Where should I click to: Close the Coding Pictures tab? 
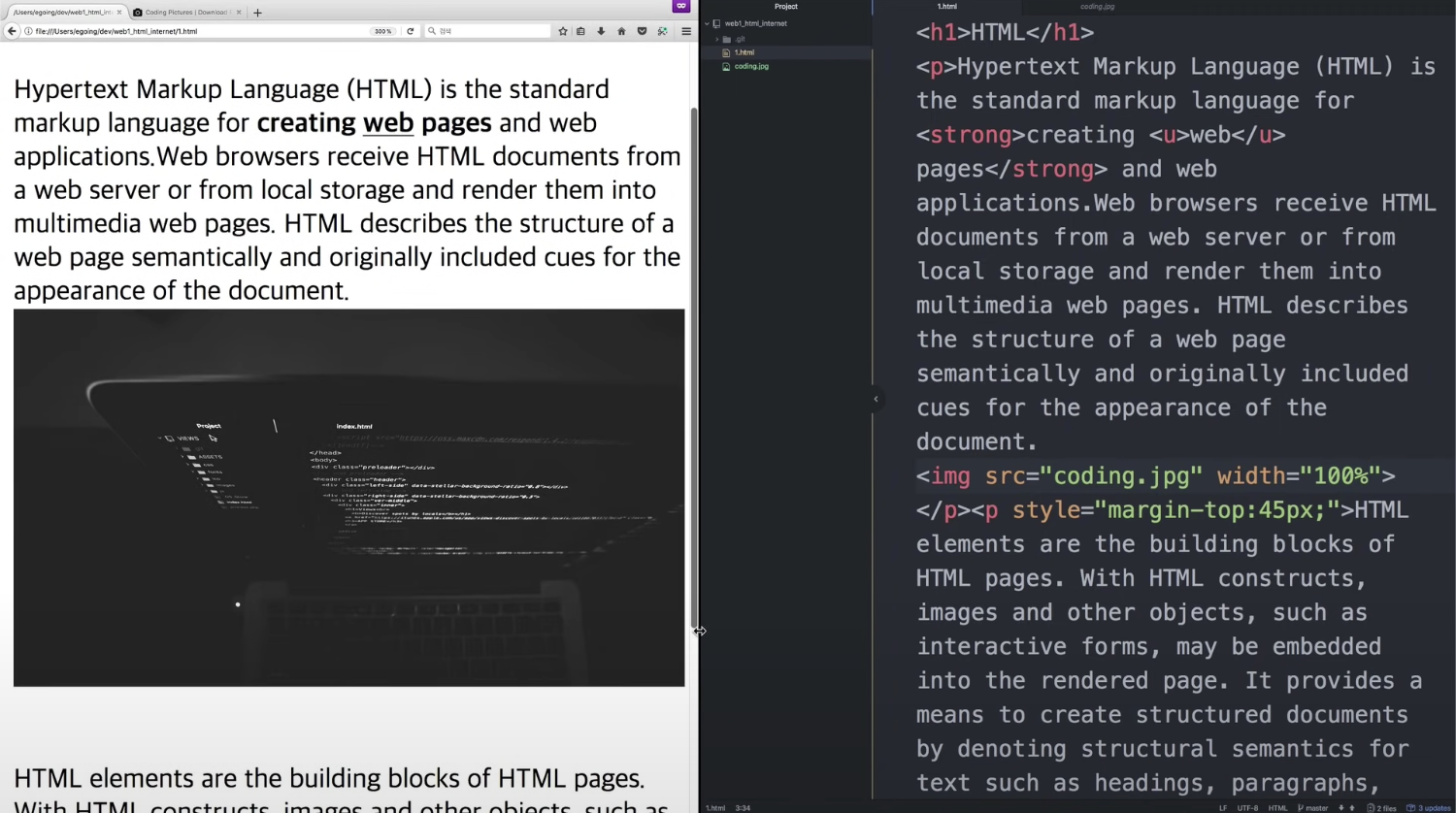pos(239,13)
